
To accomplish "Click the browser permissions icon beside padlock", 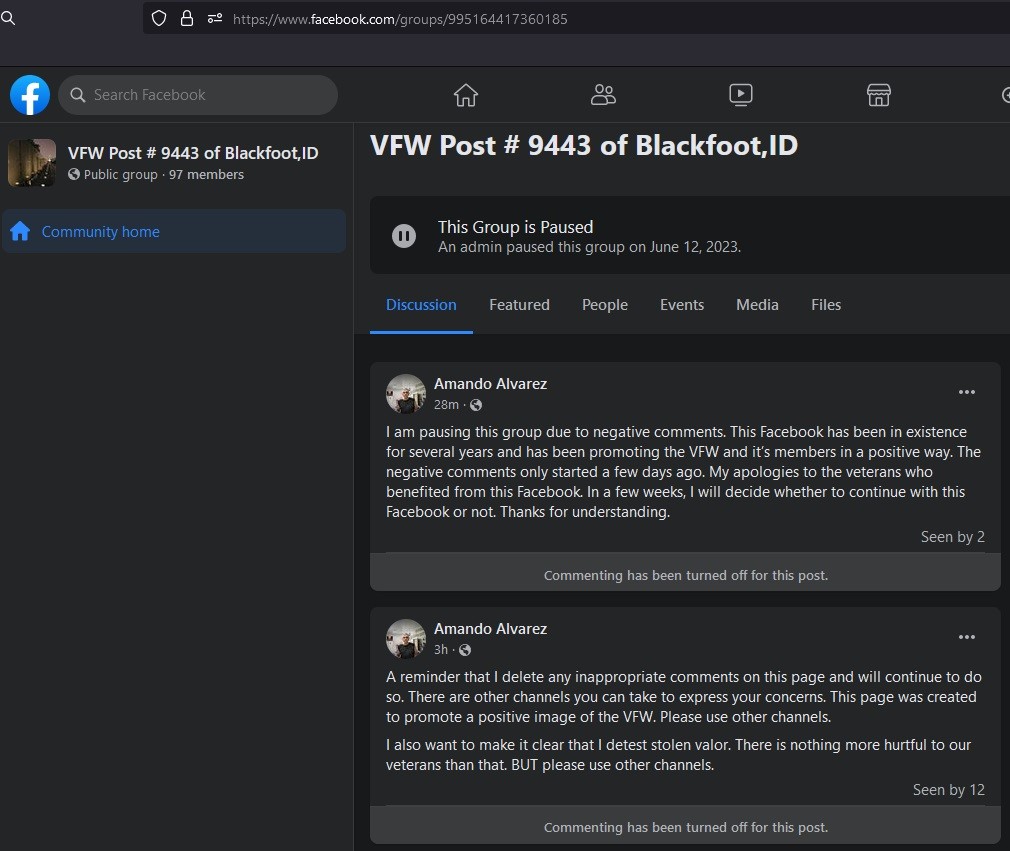I will pyautogui.click(x=214, y=18).
